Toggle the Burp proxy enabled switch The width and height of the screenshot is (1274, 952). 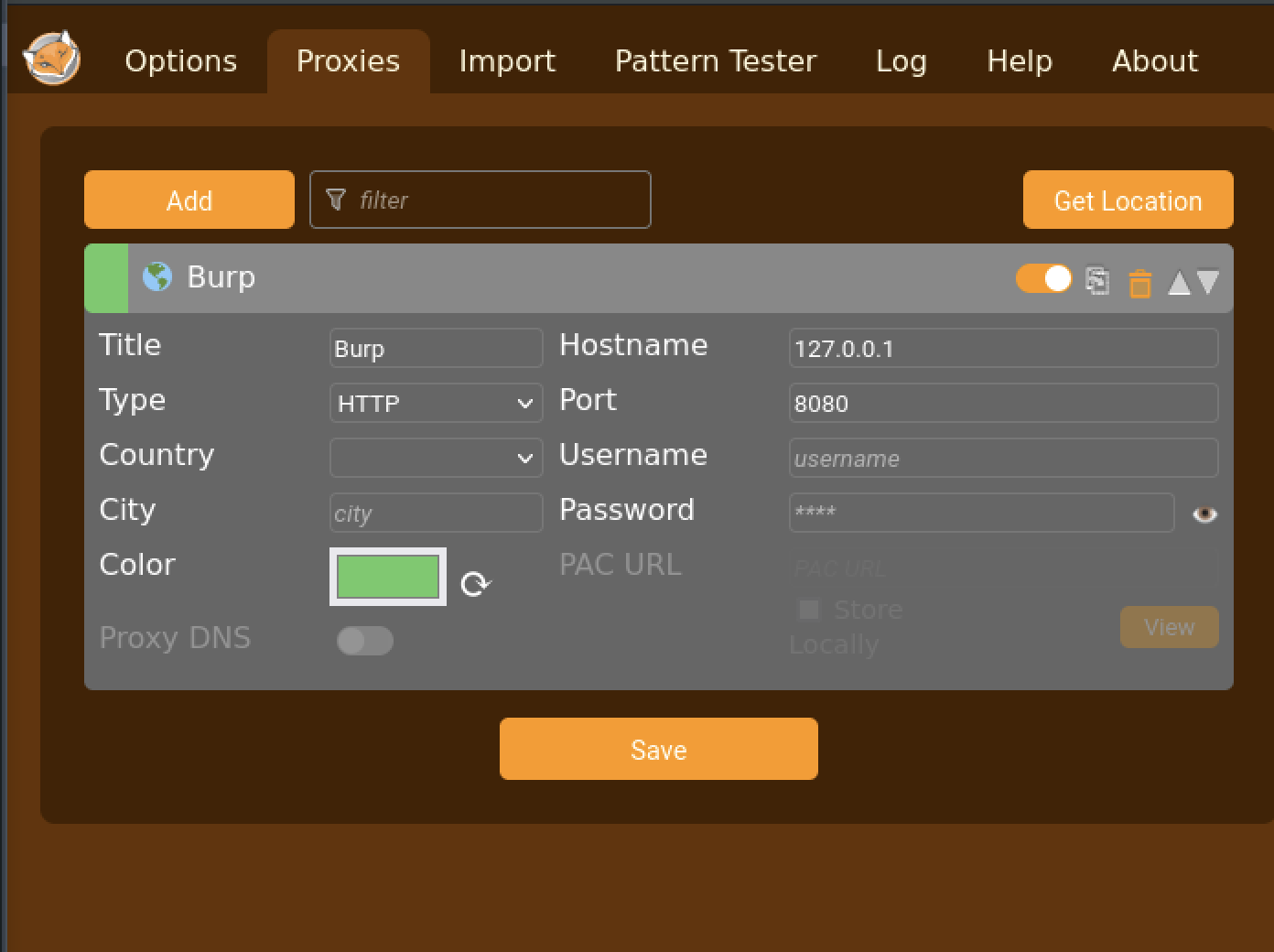[1043, 278]
